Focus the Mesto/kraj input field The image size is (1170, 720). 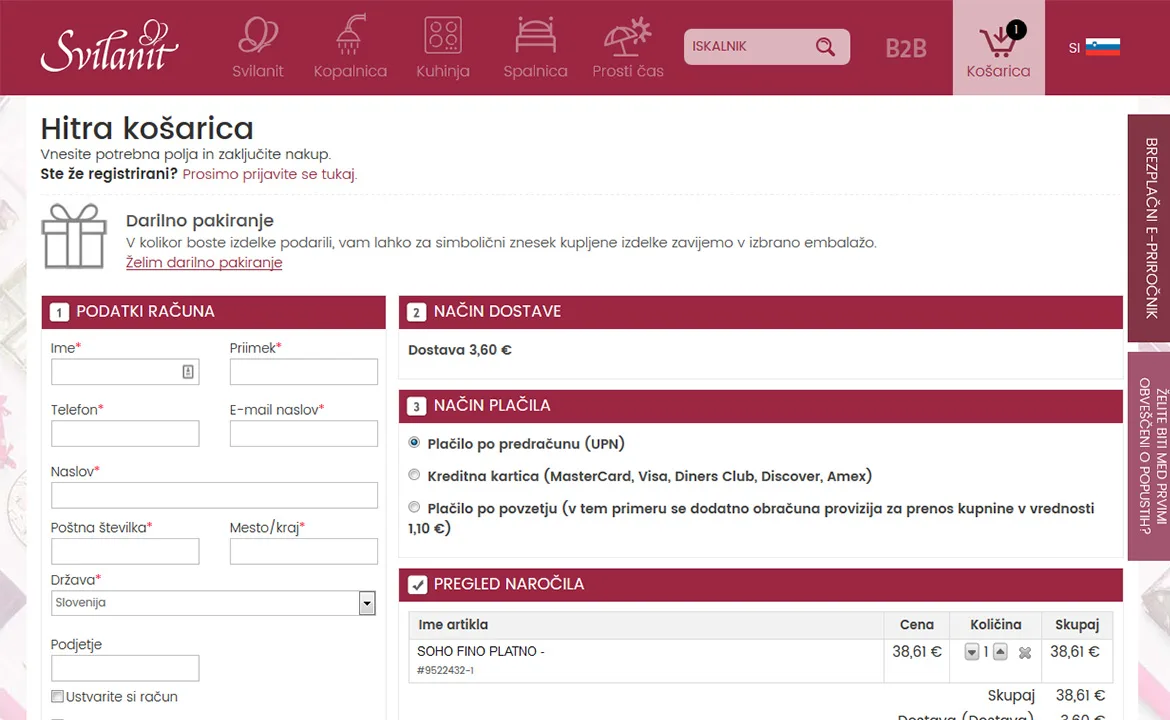click(304, 551)
